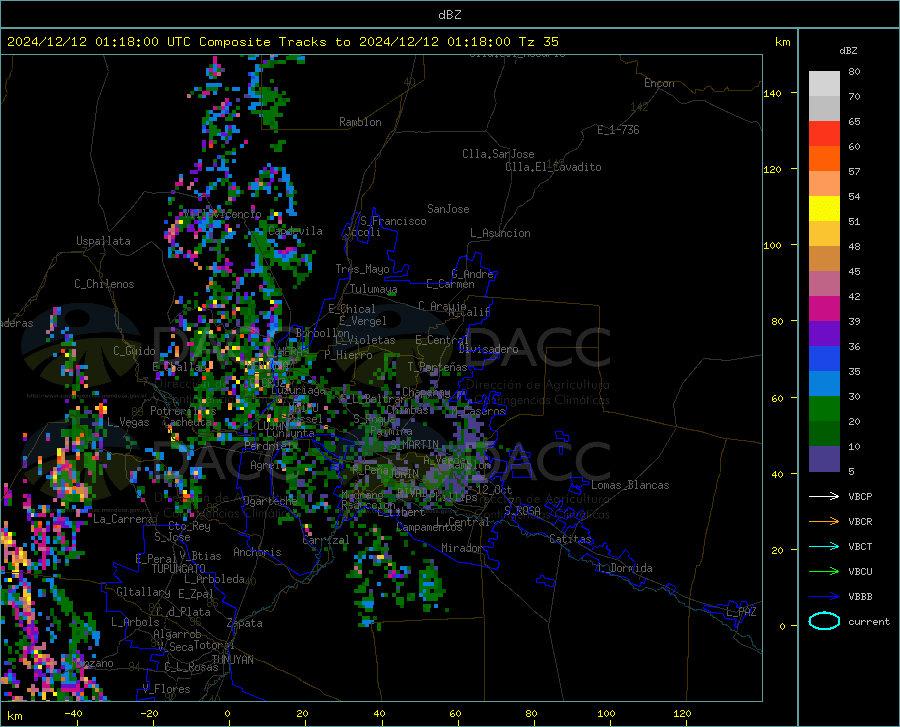Viewport: 900px width, 727px height.
Task: Click the Catitas place label
Action: point(571,539)
